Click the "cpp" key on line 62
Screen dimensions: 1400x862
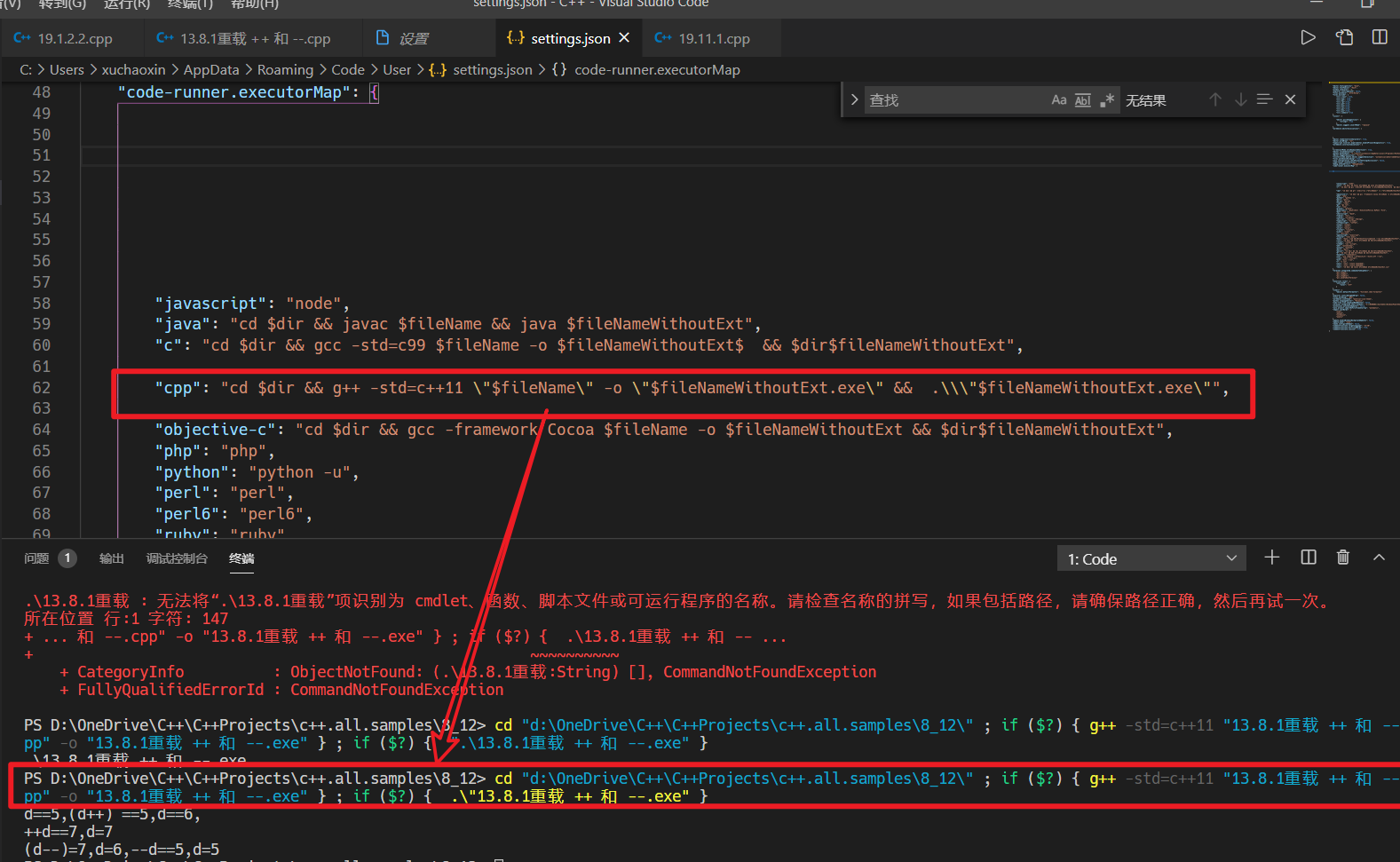tap(178, 388)
